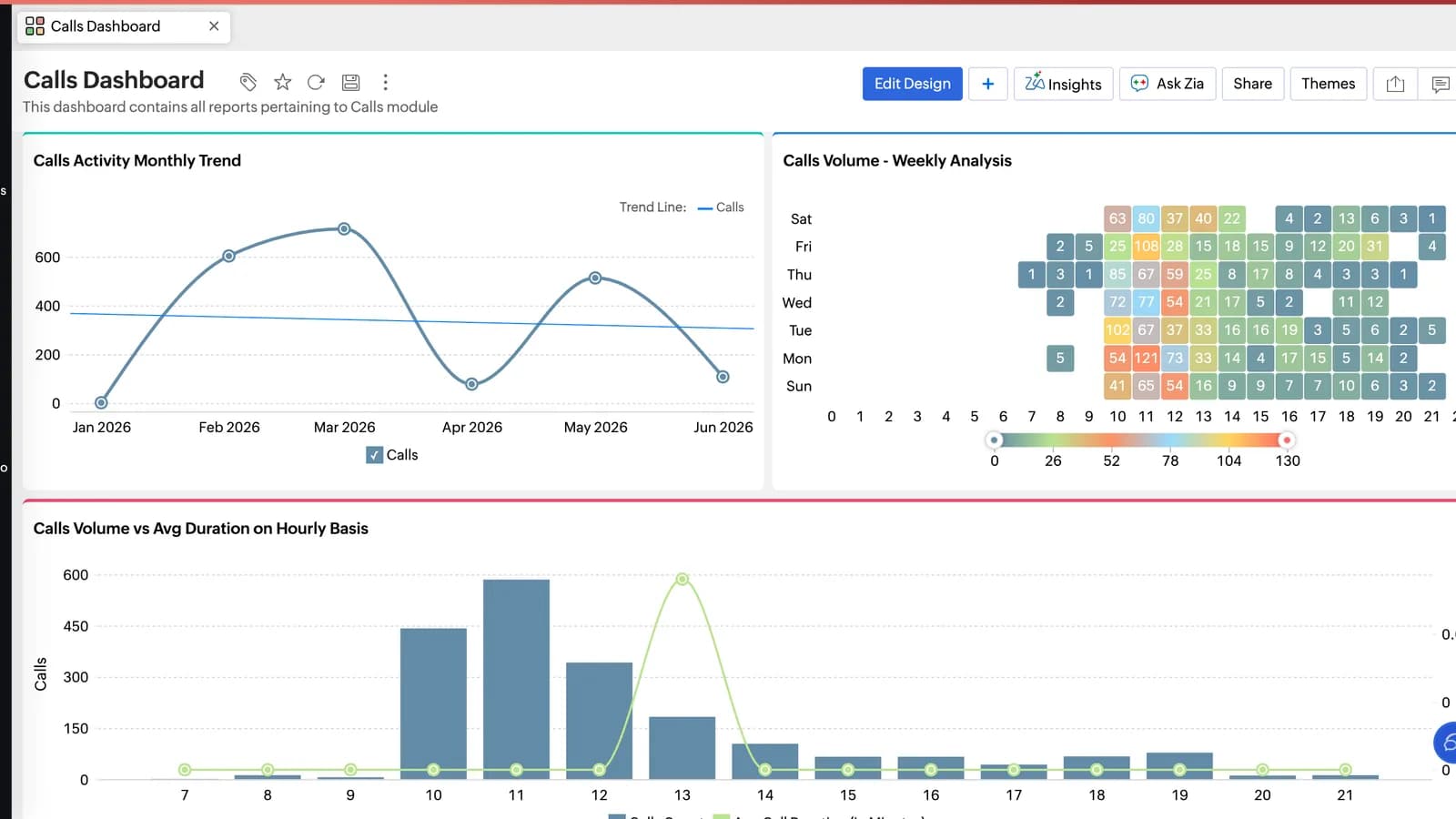Open the three-dot more options menu

[x=386, y=83]
